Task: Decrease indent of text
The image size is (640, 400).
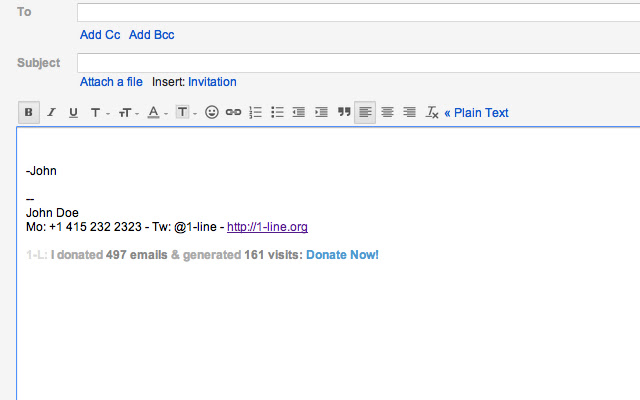Action: [x=299, y=113]
